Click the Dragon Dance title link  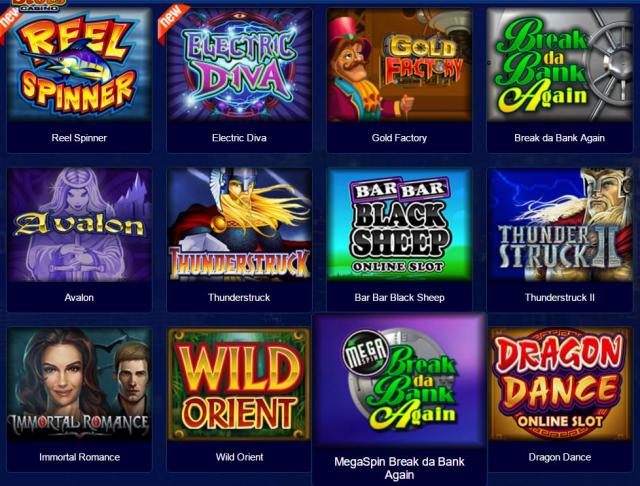point(560,457)
